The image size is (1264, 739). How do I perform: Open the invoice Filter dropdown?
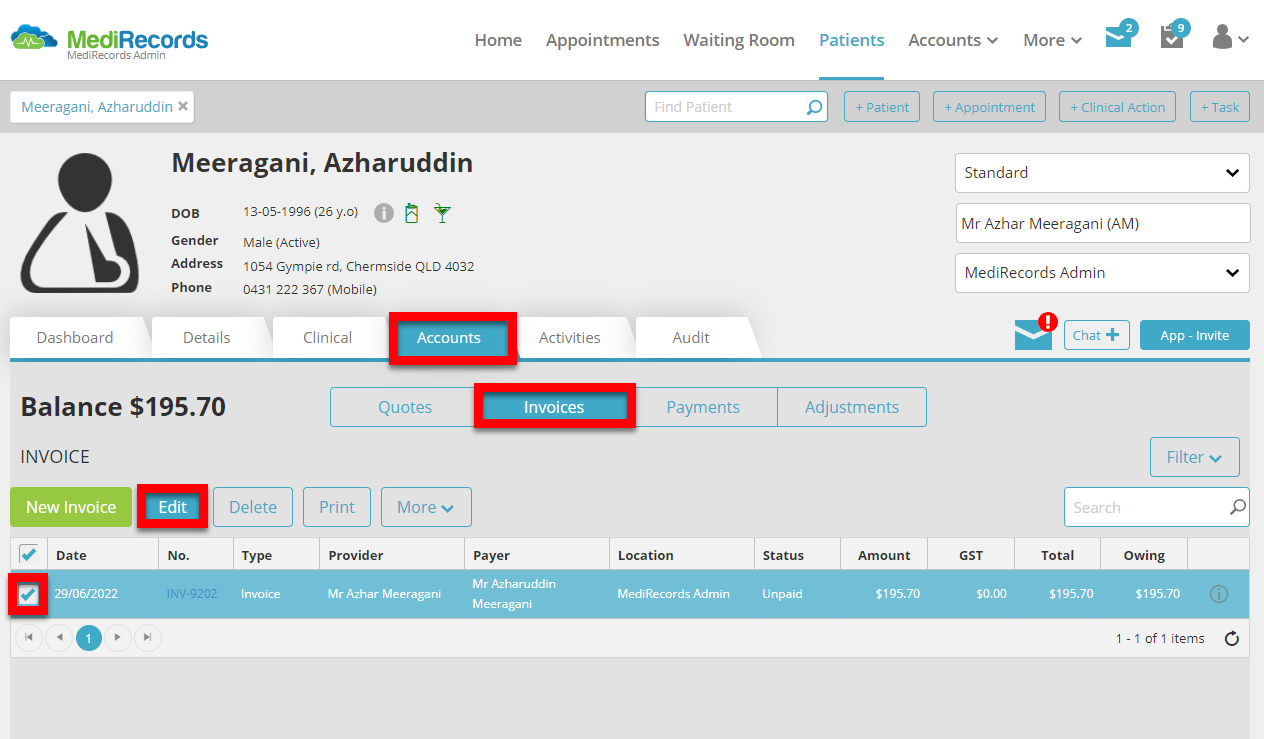click(1195, 457)
